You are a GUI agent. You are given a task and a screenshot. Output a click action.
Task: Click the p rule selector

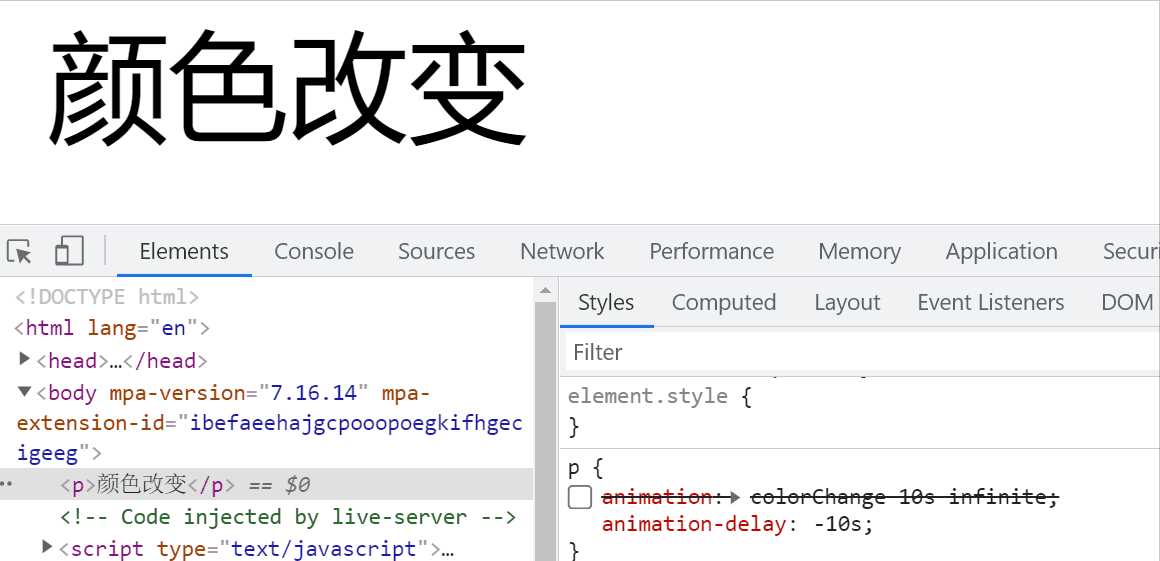click(575, 468)
